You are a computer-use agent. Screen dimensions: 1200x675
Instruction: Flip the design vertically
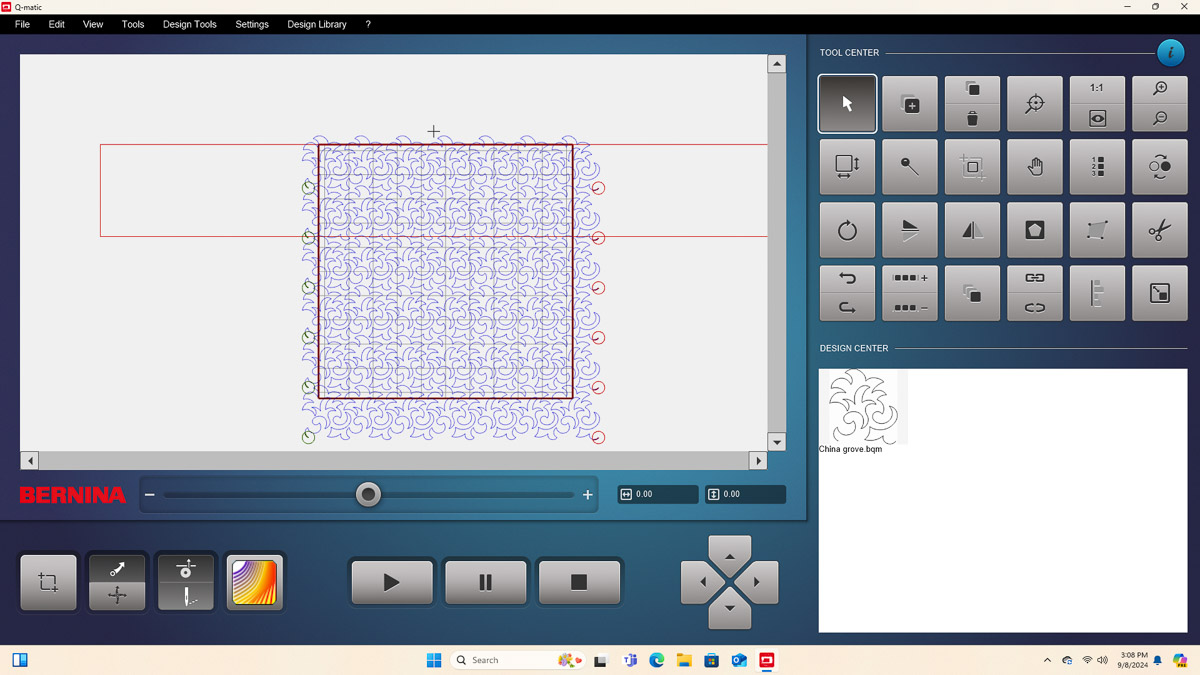pos(910,230)
